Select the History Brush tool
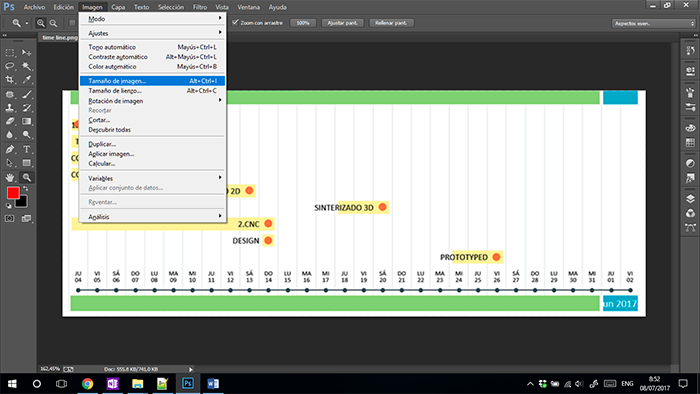 pyautogui.click(x=27, y=108)
